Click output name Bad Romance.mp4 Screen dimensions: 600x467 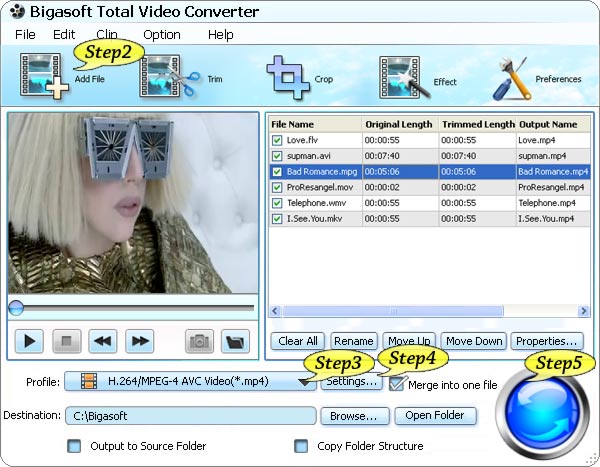pyautogui.click(x=553, y=171)
